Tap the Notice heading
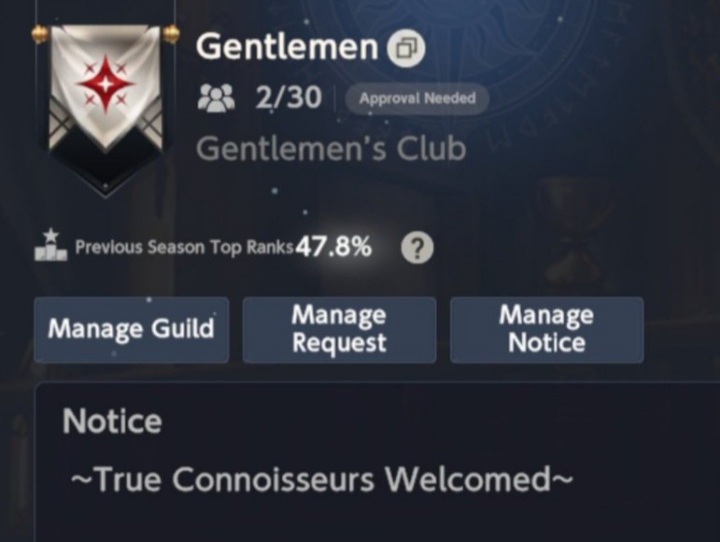This screenshot has height=542, width=720. (x=112, y=421)
